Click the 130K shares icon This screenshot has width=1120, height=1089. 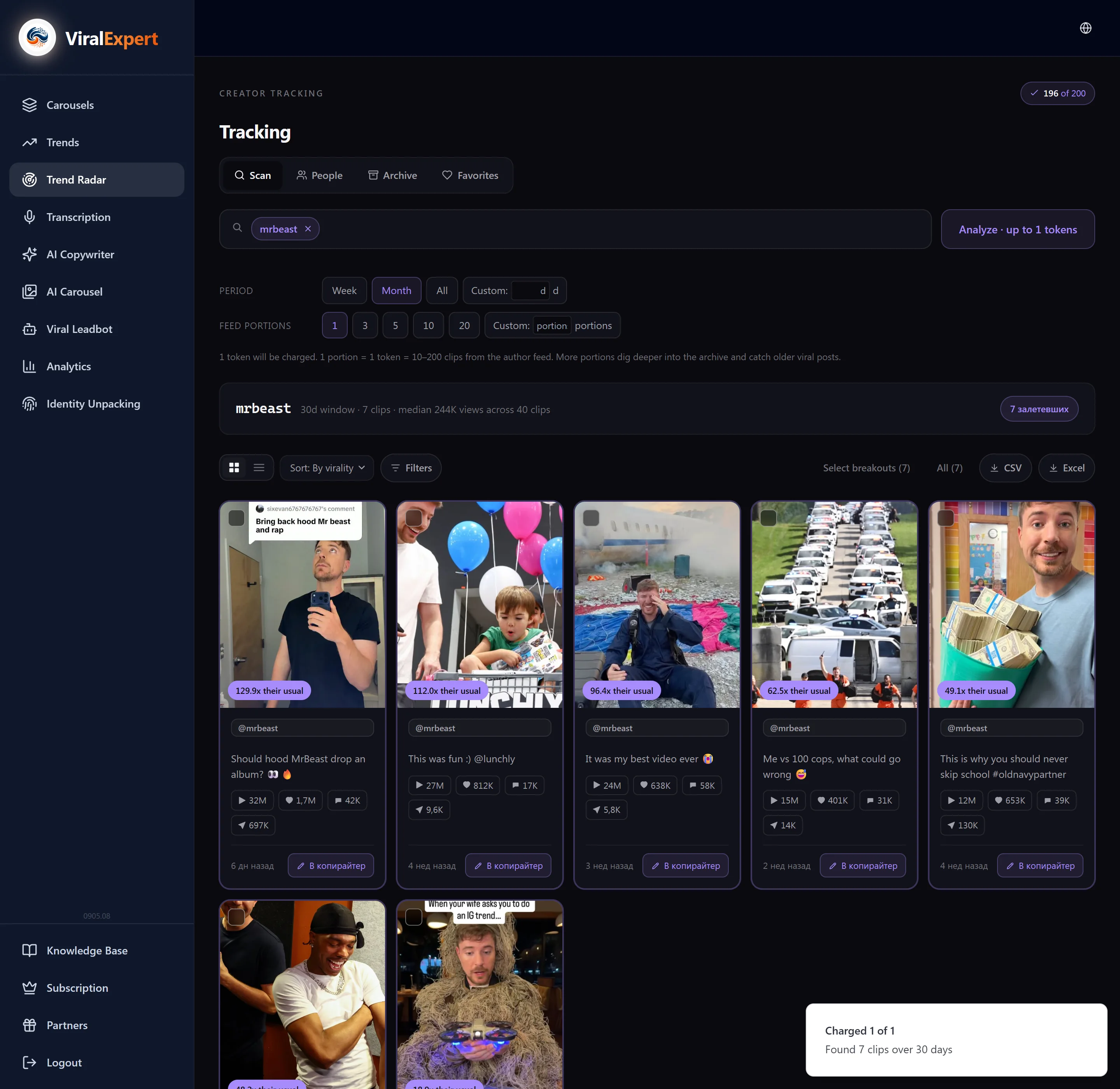(x=951, y=825)
